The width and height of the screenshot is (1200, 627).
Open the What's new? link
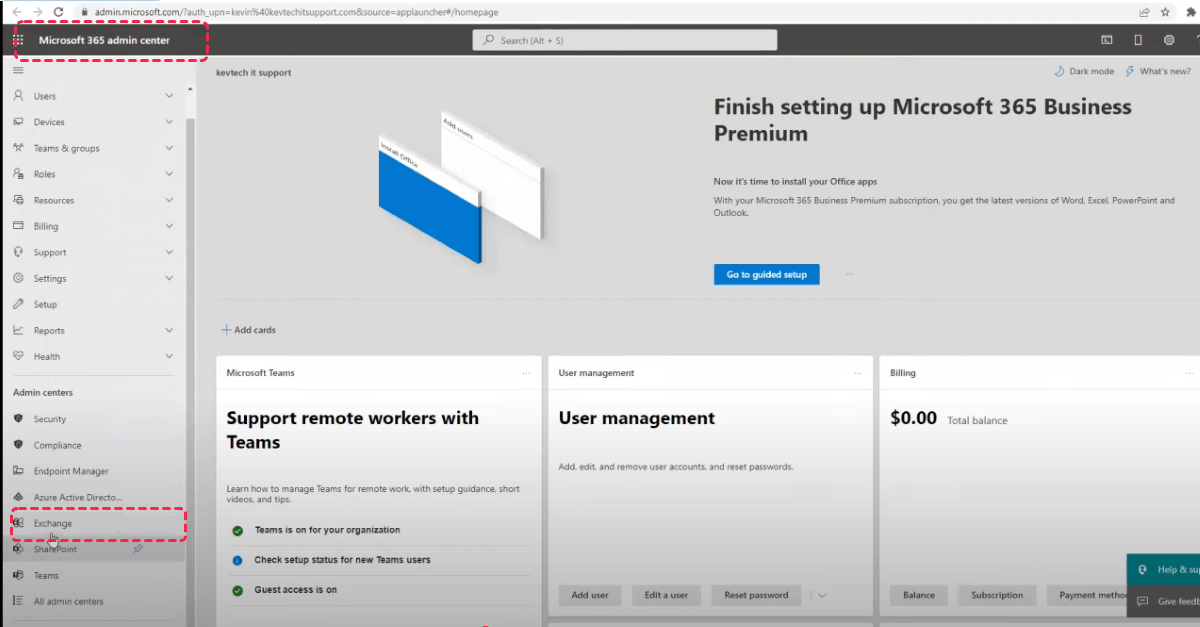tap(1158, 72)
